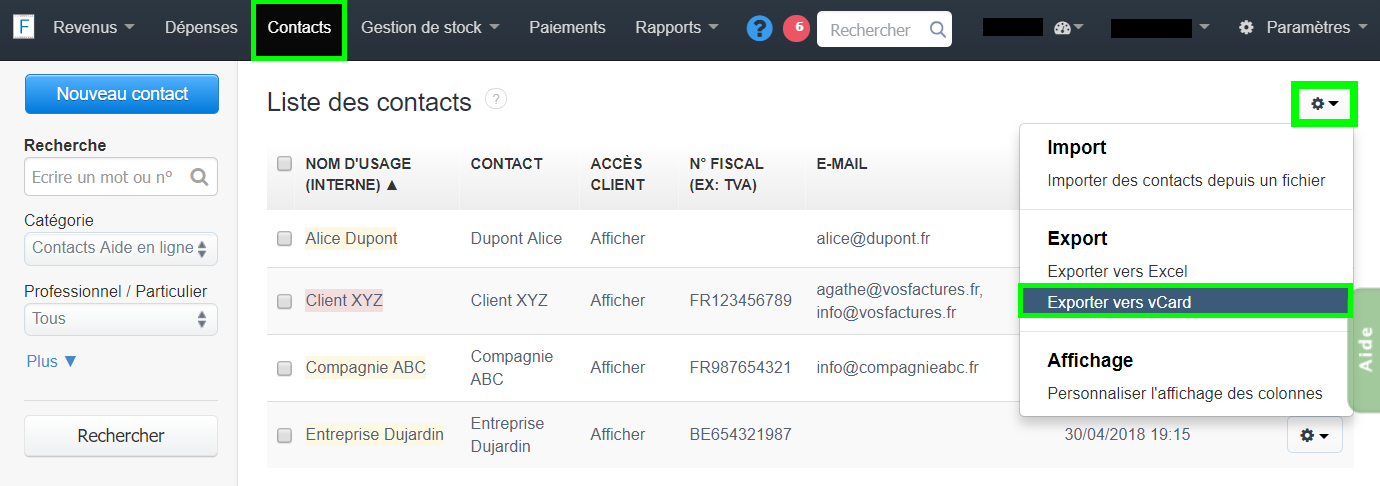Choose Exporter vers vCard
1380x486 pixels.
[x=1186, y=302]
